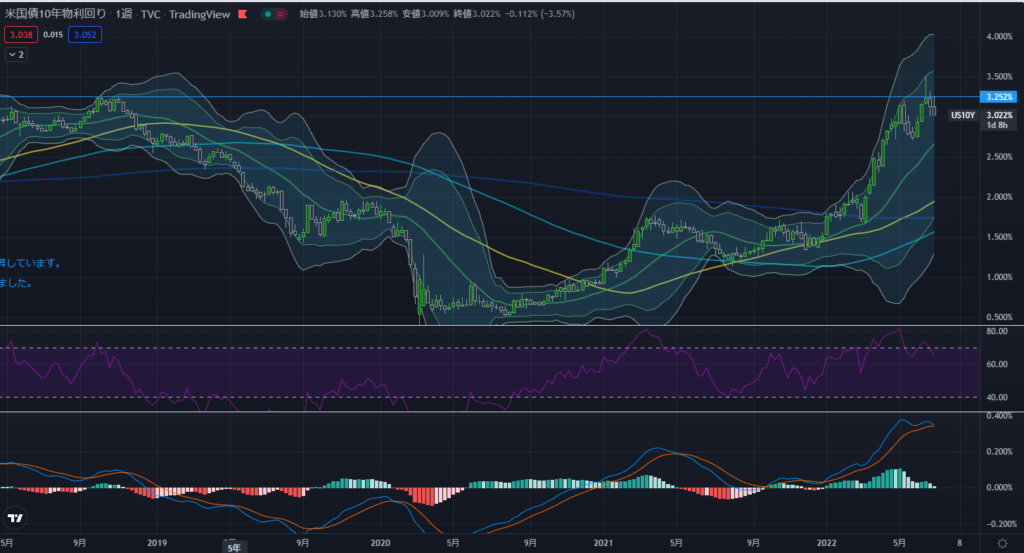Click the US10Y symbol label on price axis
This screenshot has width=1024, height=553.
pyautogui.click(x=962, y=115)
